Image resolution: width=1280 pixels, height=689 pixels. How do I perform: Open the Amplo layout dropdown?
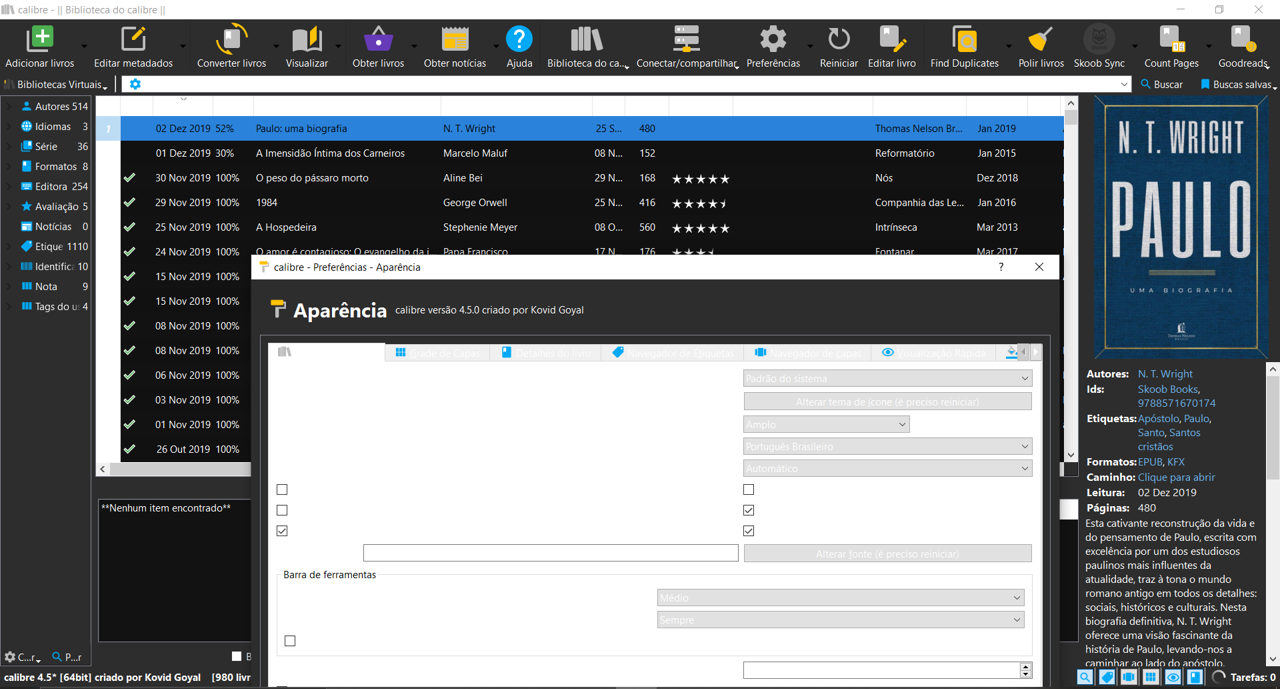827,425
